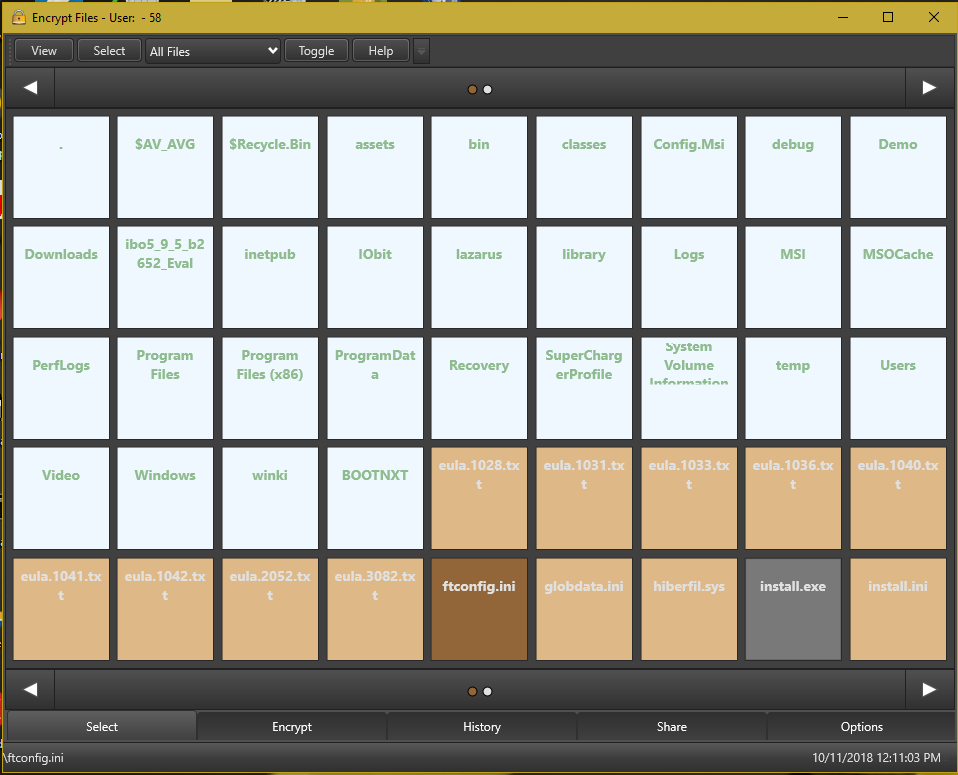Open the library folder tile
This screenshot has width=958, height=775.
point(584,277)
